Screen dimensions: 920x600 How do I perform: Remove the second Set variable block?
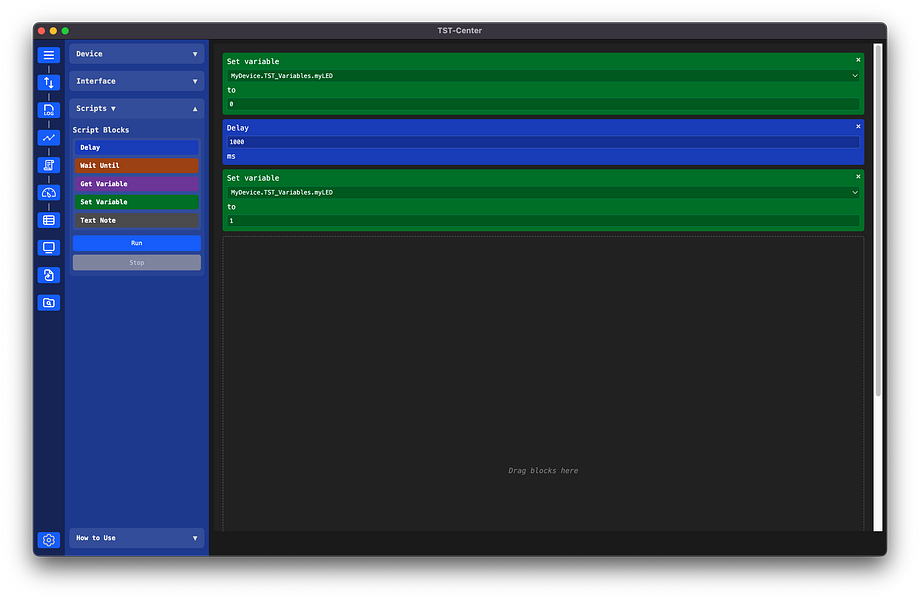pyautogui.click(x=858, y=177)
